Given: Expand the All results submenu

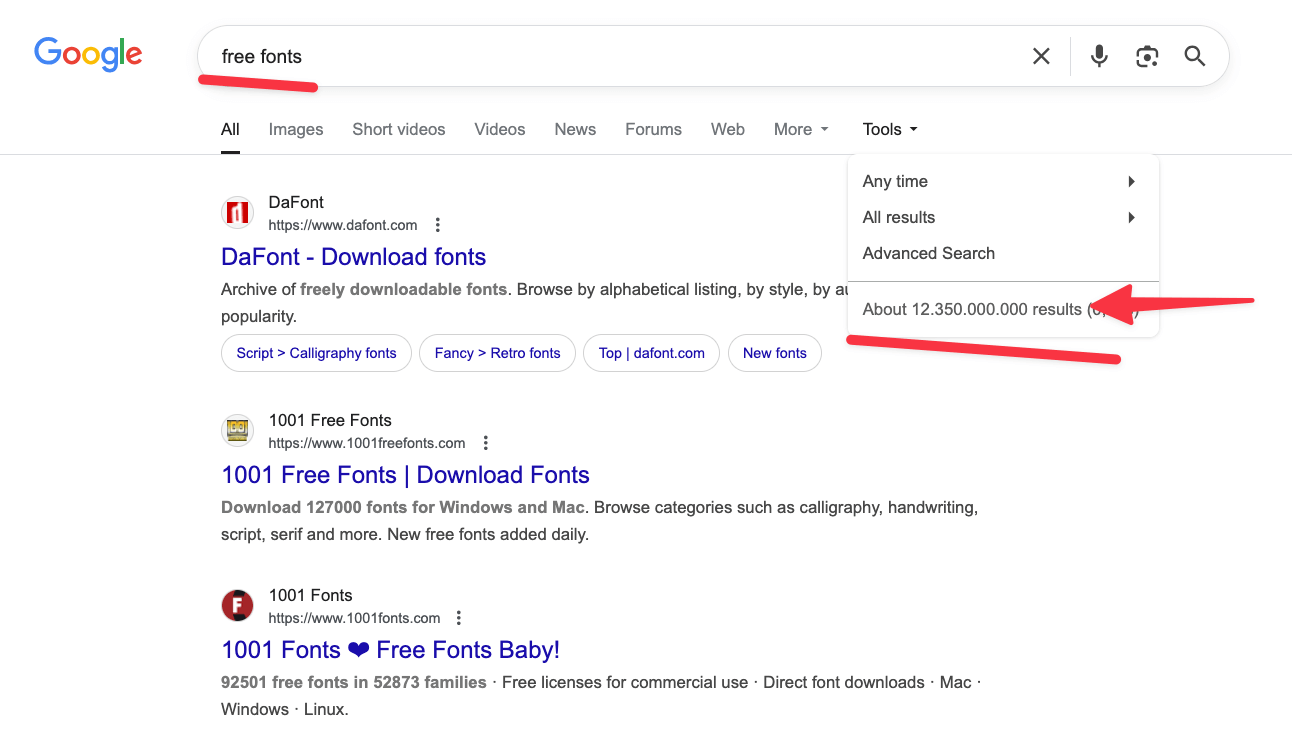Looking at the screenshot, I should [x=1003, y=217].
